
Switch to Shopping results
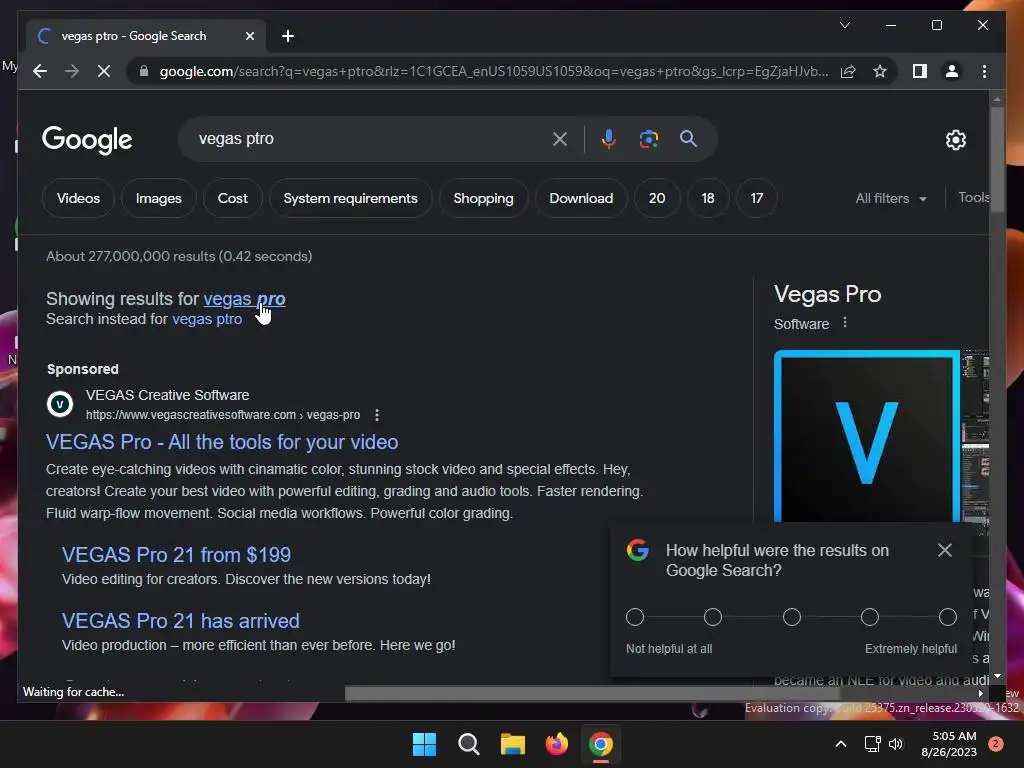point(483,199)
